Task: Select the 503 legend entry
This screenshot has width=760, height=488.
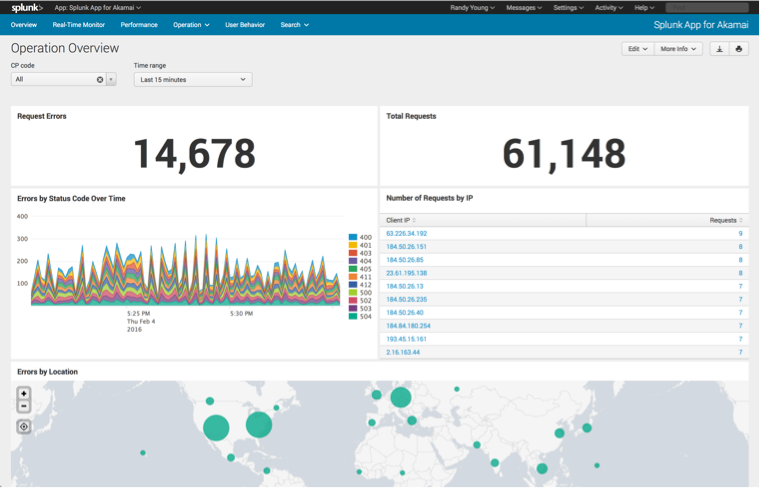Action: [x=360, y=309]
